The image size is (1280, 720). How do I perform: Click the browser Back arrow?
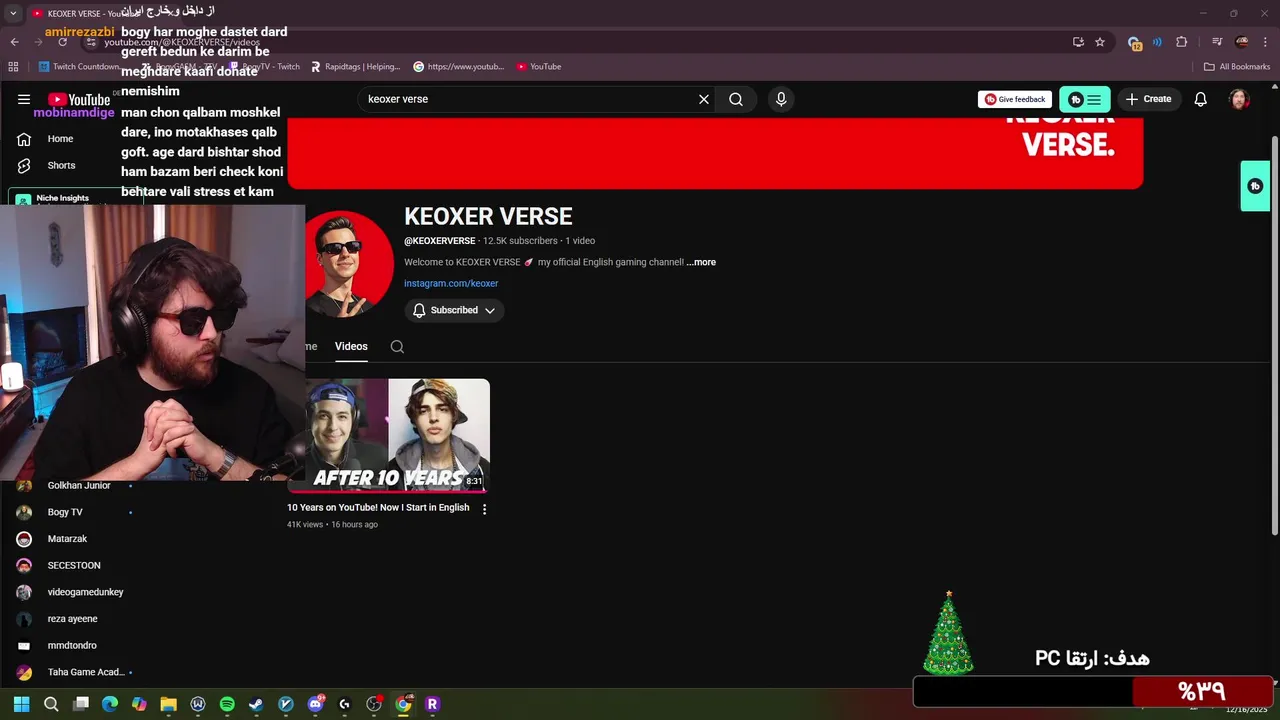coord(14,42)
